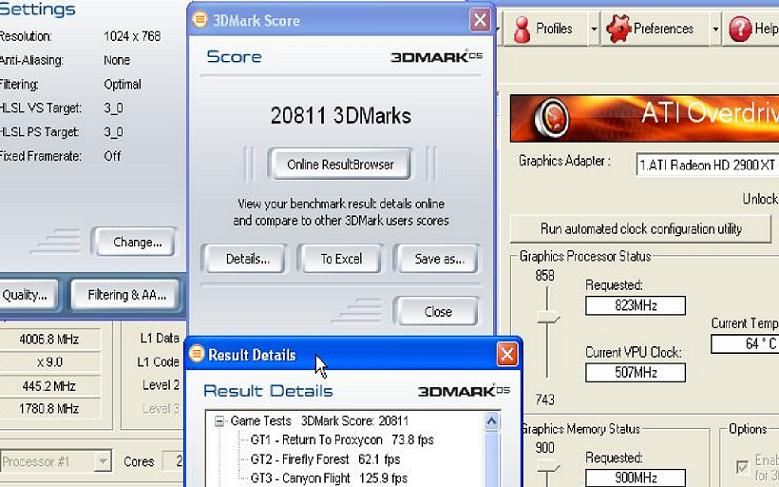Open the Graphics Adapter combo box
Image resolution: width=779 pixels, height=487 pixels.
click(x=707, y=164)
